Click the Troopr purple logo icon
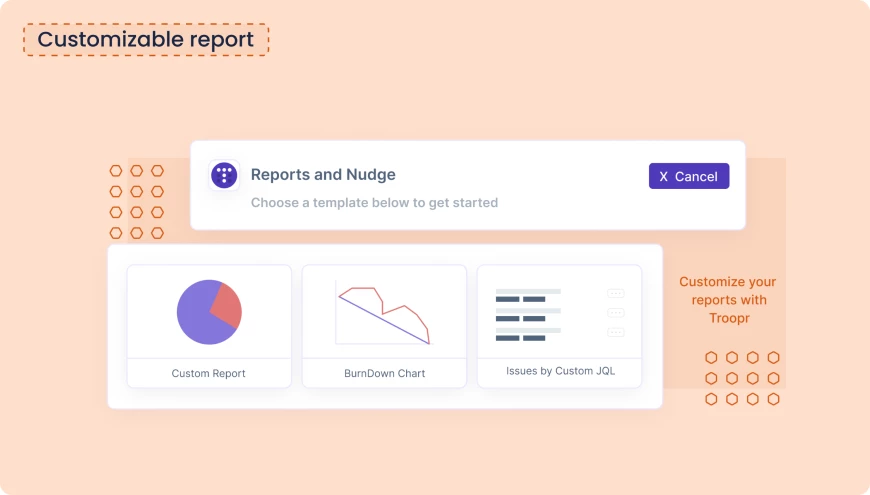The height and width of the screenshot is (495, 870). (x=224, y=175)
